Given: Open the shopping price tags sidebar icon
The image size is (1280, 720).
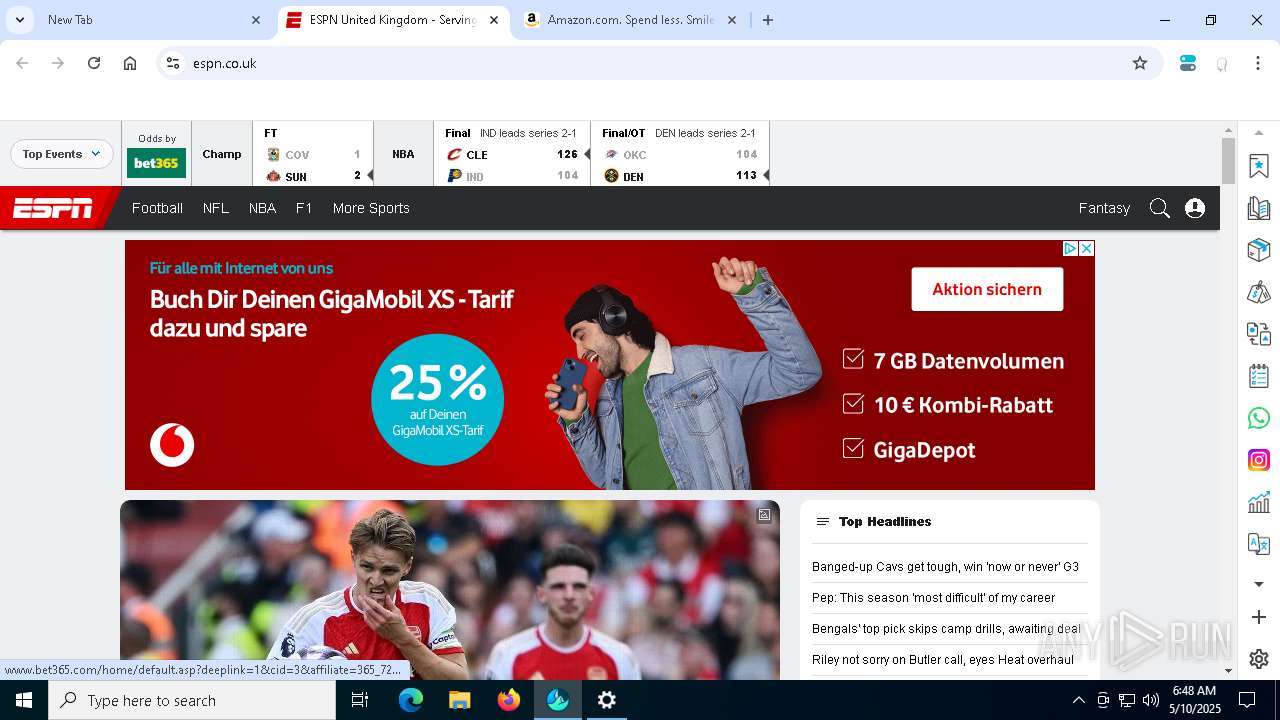Looking at the screenshot, I should tap(1259, 292).
